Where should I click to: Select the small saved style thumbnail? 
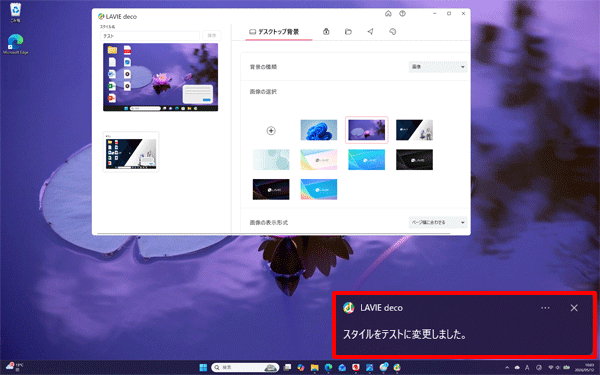pos(131,152)
